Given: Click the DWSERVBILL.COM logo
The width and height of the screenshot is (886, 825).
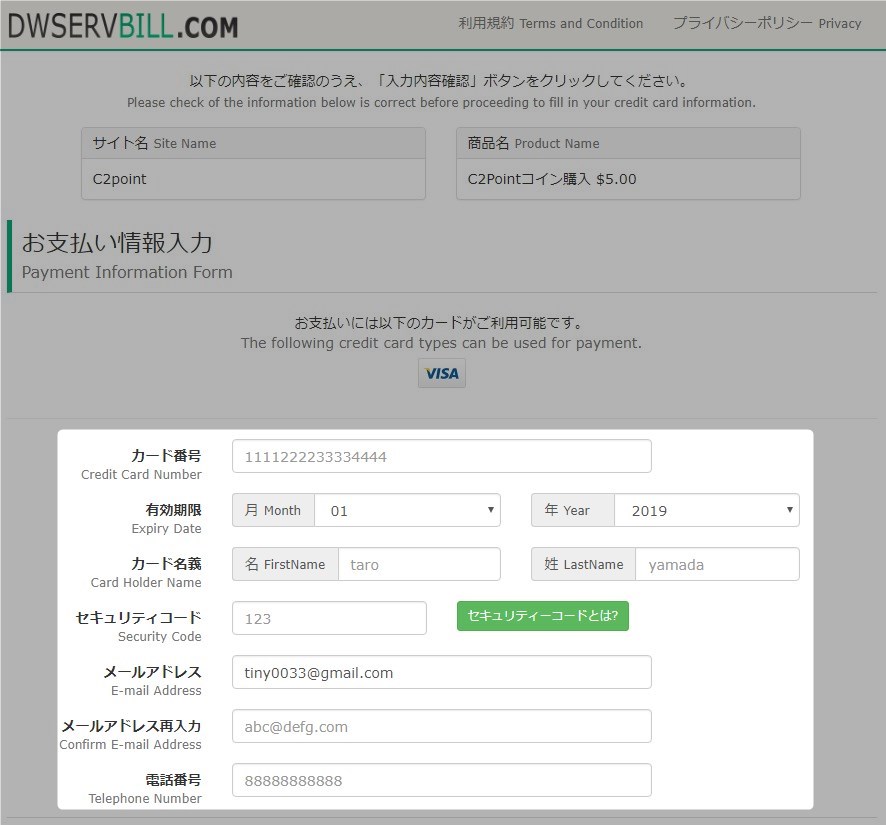Looking at the screenshot, I should pyautogui.click(x=123, y=25).
